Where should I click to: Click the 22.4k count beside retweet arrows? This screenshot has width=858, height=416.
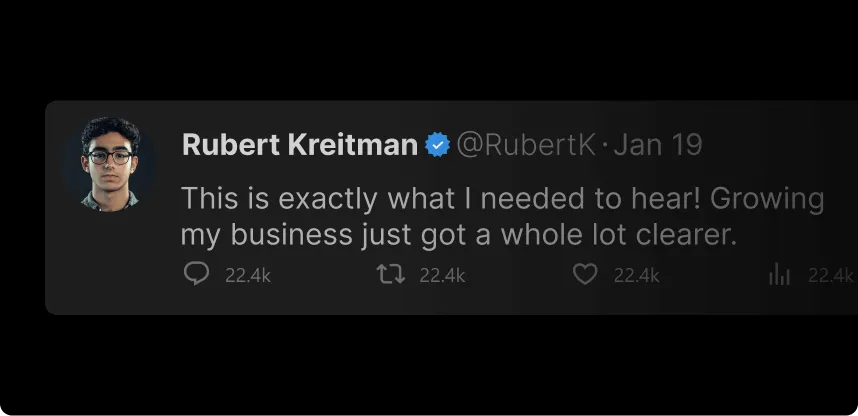tap(442, 275)
